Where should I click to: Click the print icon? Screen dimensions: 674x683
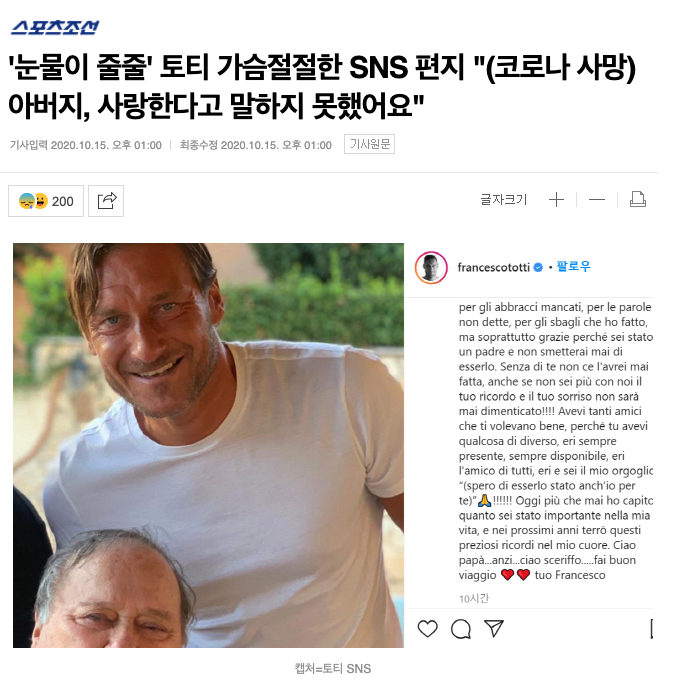638,199
